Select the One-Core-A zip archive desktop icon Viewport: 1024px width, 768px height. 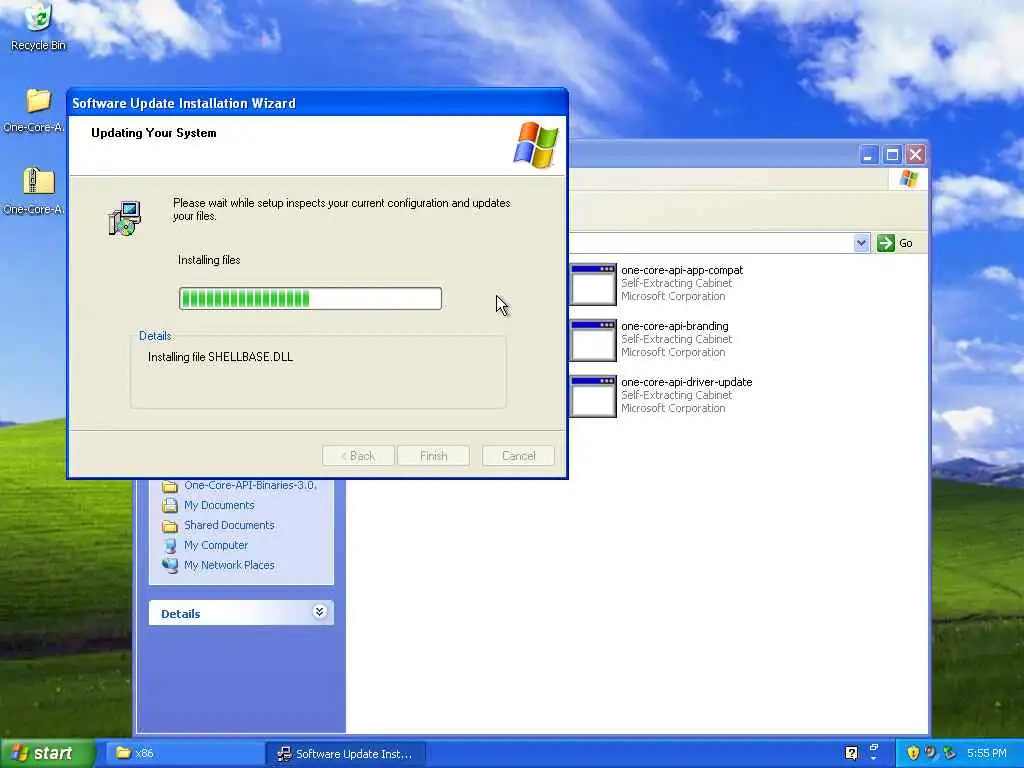point(39,182)
